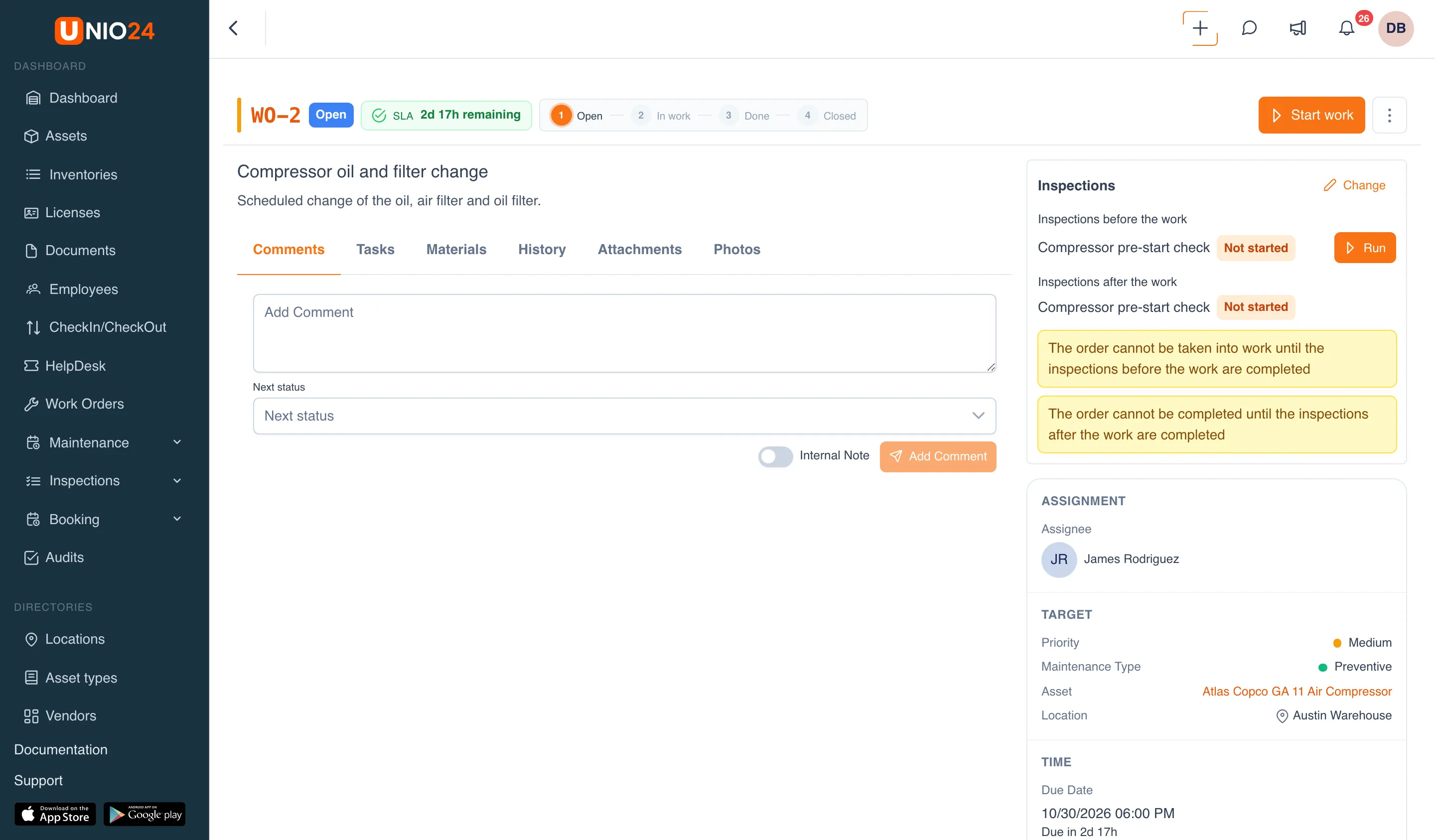Click the pencil Change icon in Inspections

tap(1330, 185)
